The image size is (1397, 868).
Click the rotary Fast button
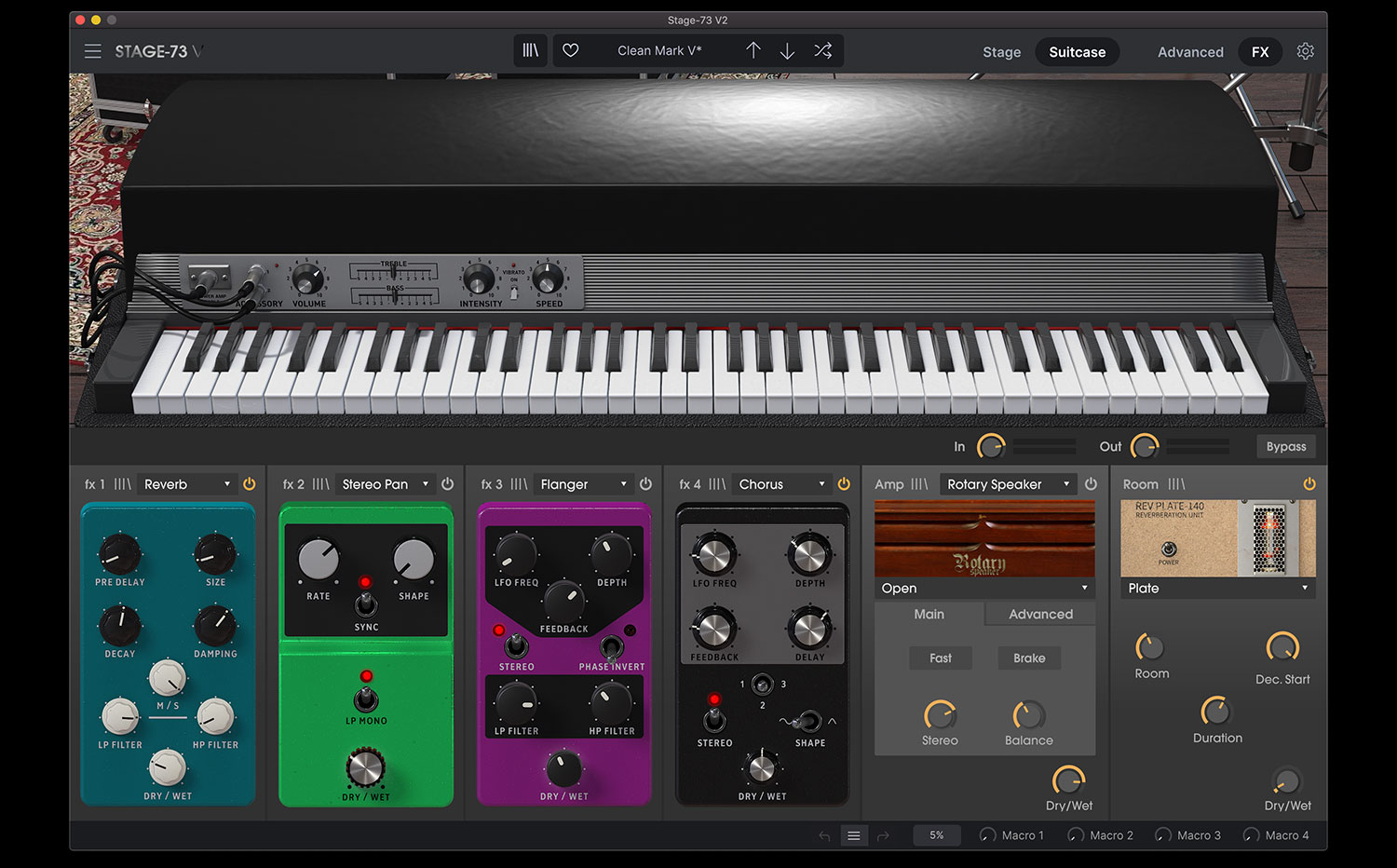coord(941,658)
